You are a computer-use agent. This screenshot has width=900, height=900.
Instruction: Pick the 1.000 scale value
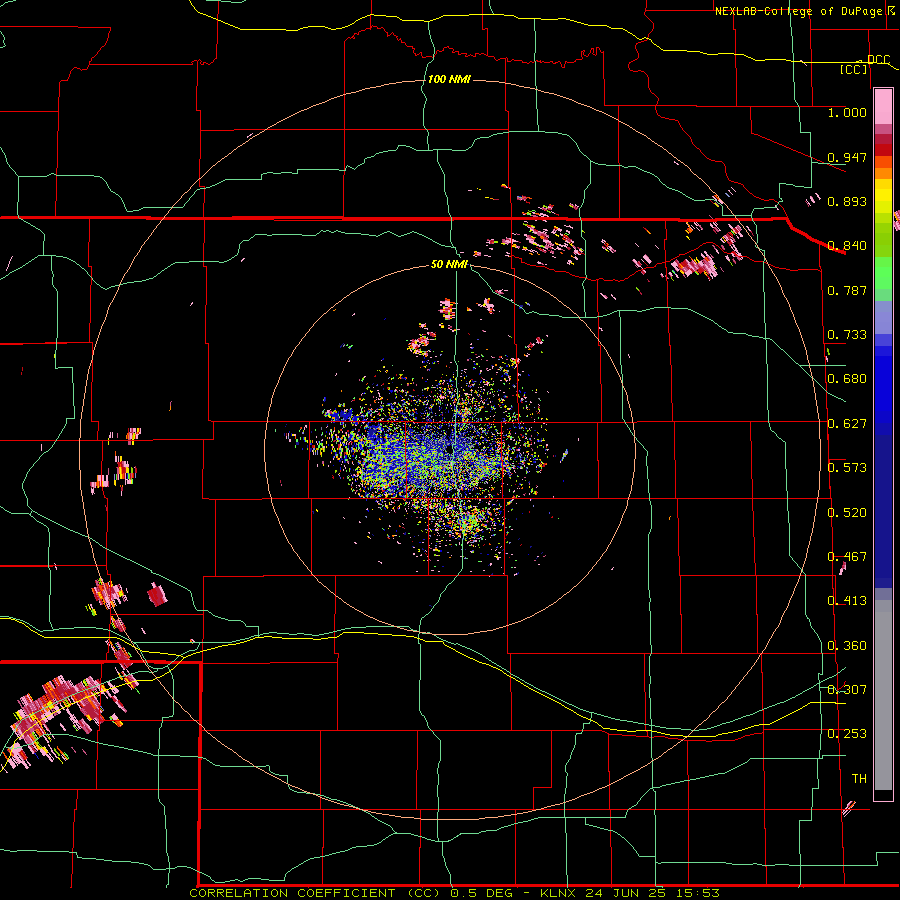click(847, 112)
